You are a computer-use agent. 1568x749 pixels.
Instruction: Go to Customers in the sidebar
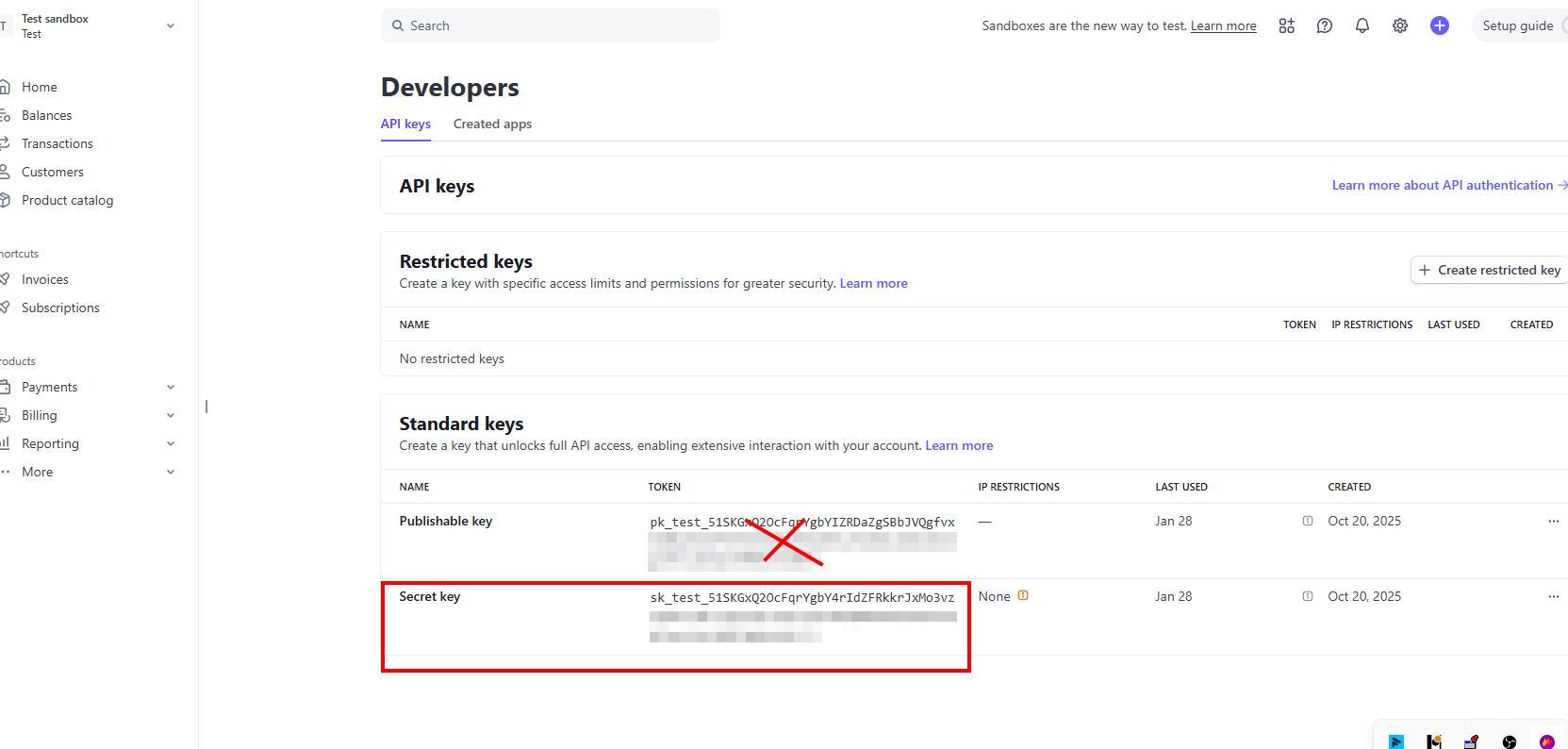[53, 172]
